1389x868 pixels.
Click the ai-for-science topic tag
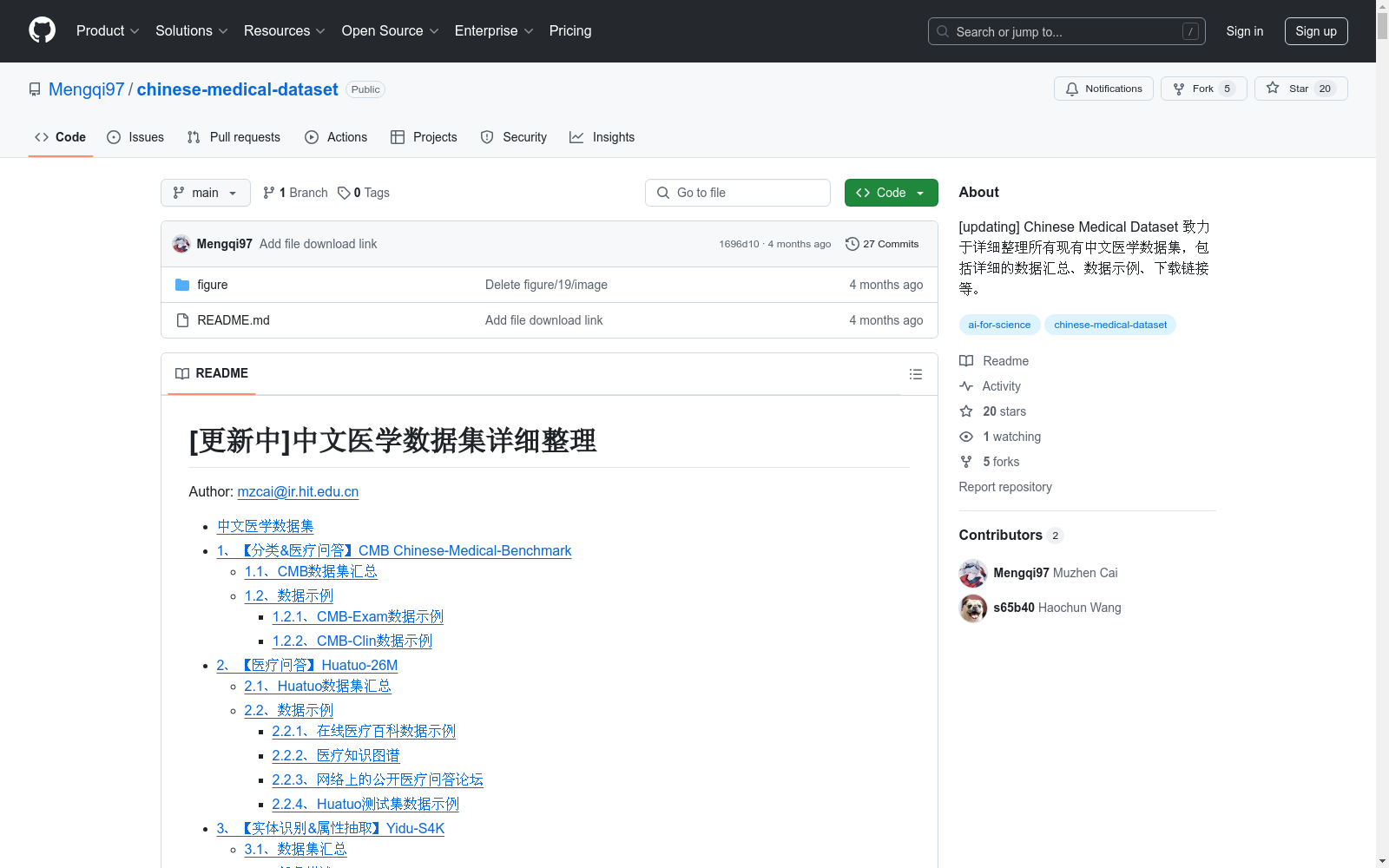pyautogui.click(x=999, y=325)
